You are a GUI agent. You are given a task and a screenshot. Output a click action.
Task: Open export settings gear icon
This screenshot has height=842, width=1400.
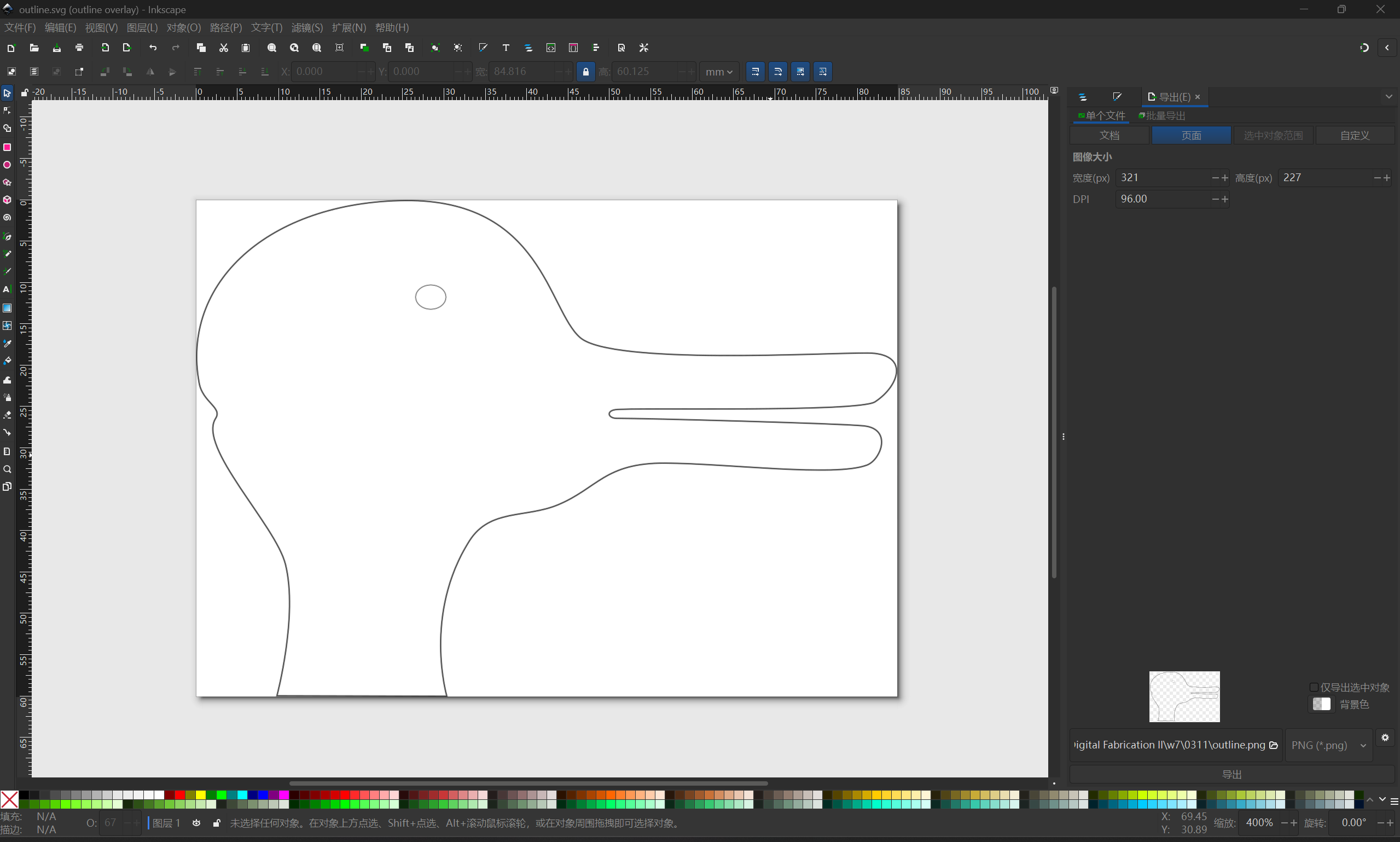coord(1385,738)
